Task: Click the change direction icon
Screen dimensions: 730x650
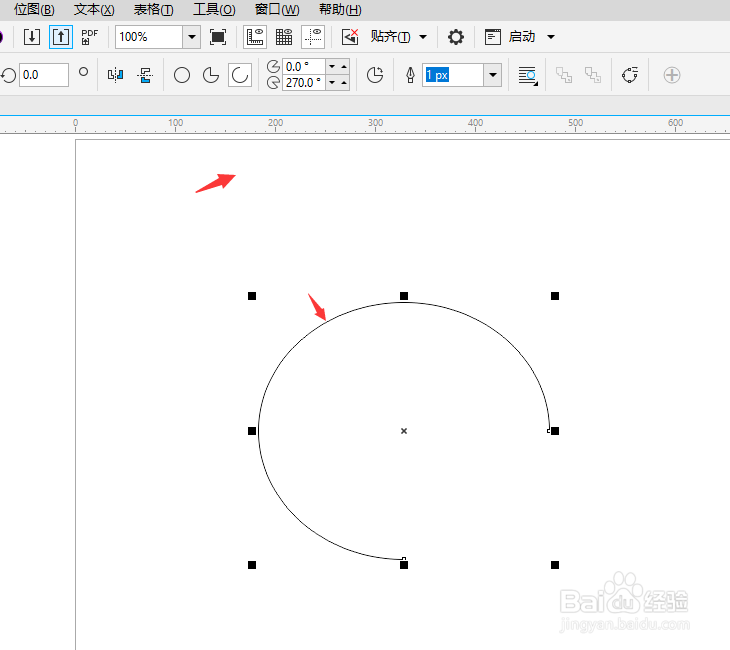Action: 375,75
